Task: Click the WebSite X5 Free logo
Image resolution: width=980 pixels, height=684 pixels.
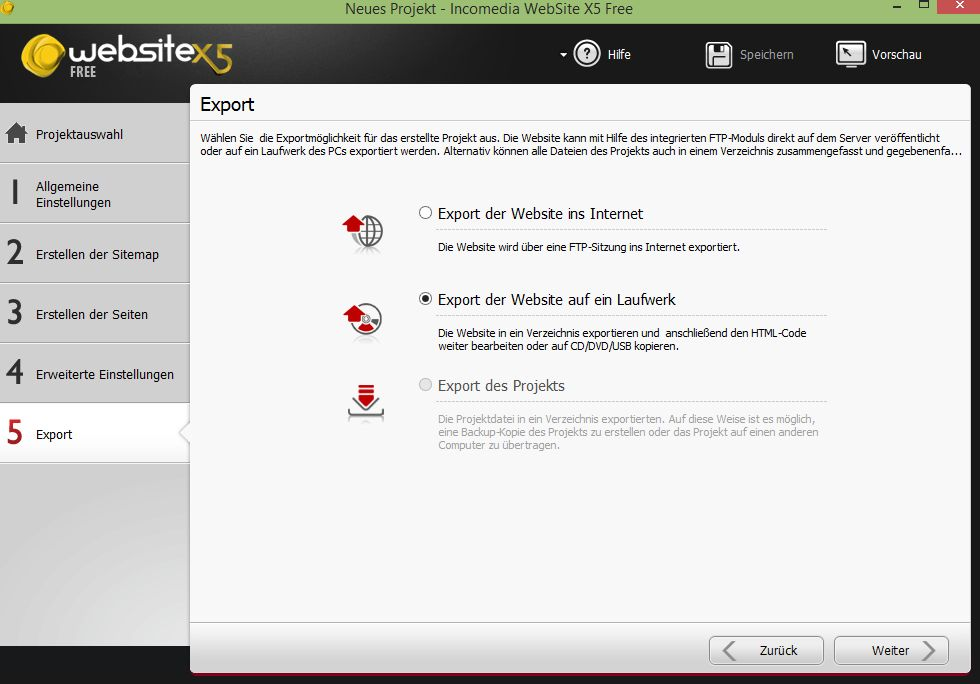Action: (x=127, y=55)
